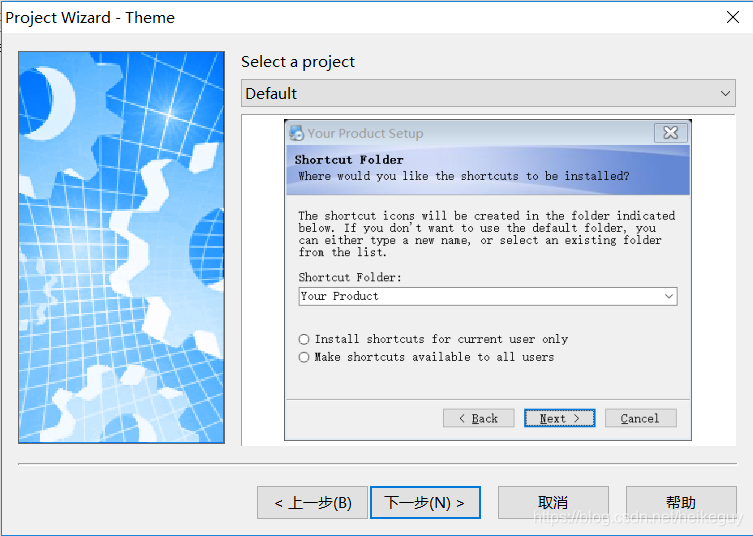Click the blue gears wizard banner image
The width and height of the screenshot is (753, 536).
(121, 247)
